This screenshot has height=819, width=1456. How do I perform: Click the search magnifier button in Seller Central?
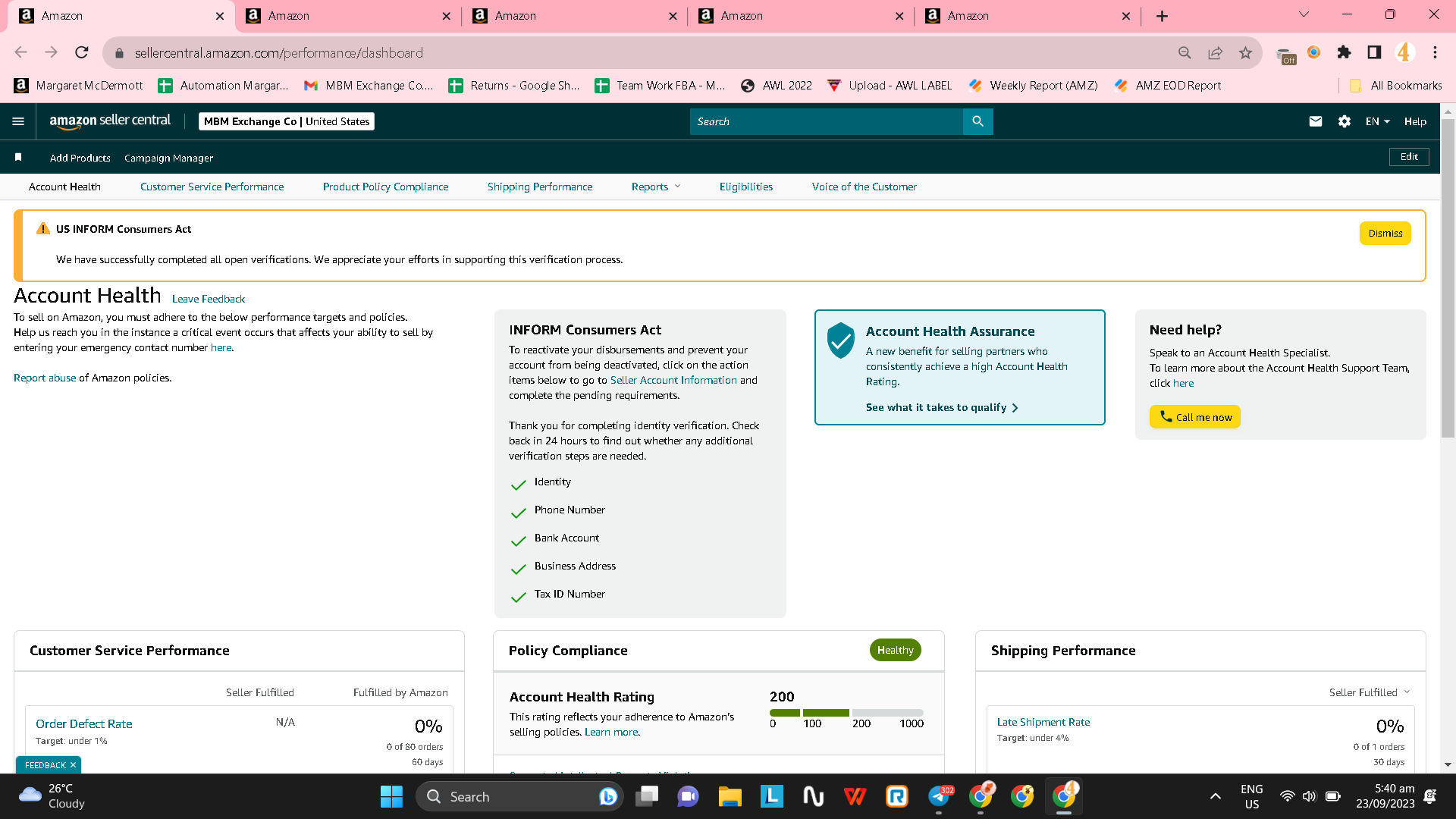(x=977, y=121)
